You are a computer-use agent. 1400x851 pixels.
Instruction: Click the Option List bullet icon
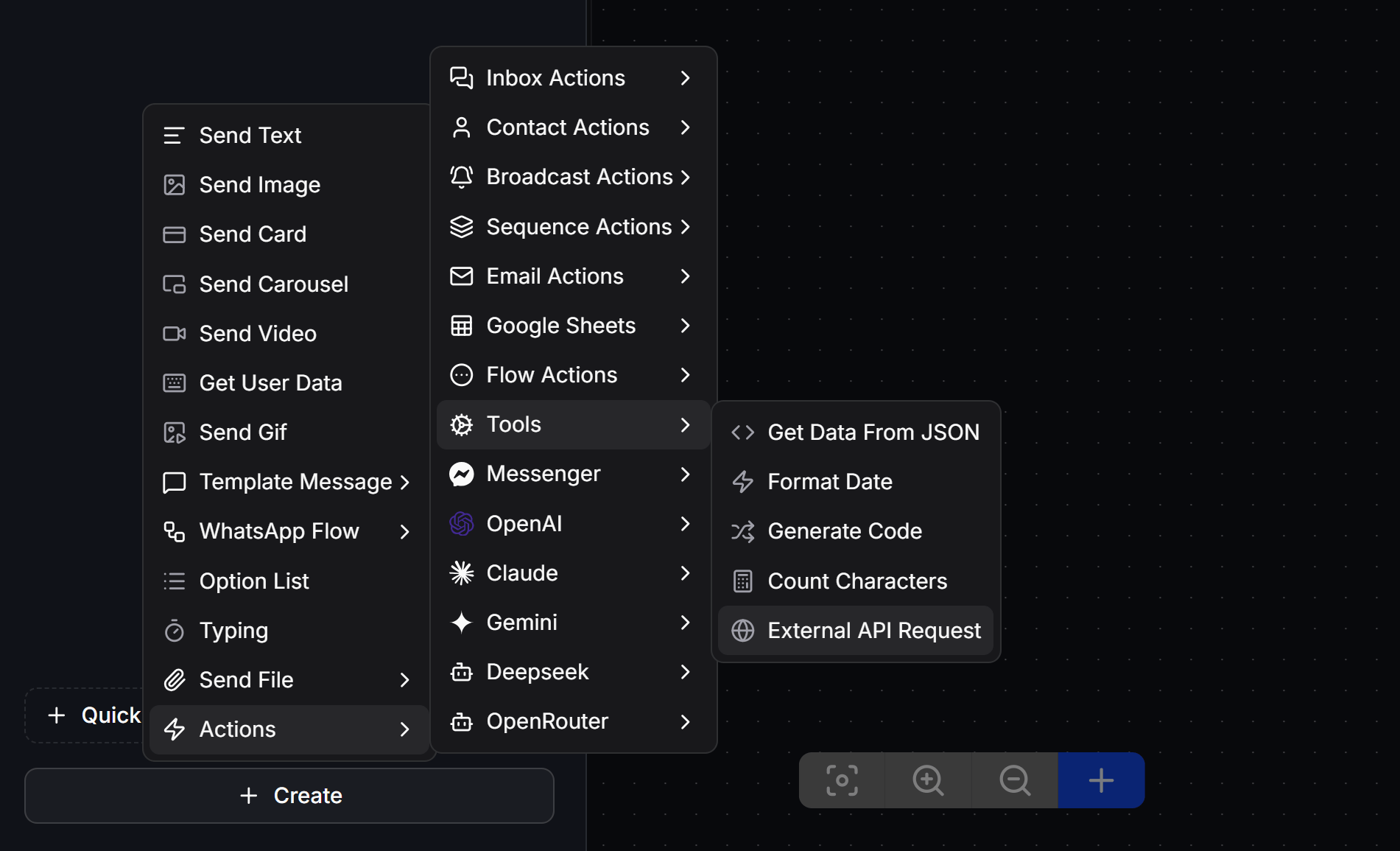(174, 581)
